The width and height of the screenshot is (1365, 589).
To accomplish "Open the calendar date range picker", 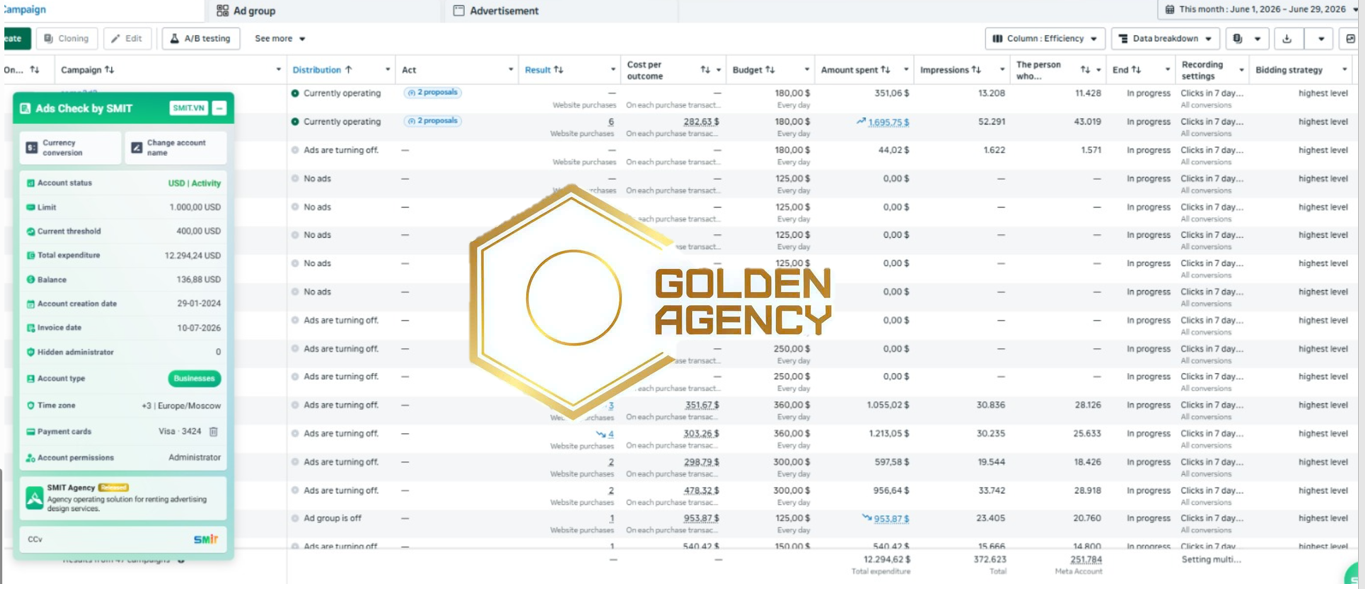I will point(1261,9).
